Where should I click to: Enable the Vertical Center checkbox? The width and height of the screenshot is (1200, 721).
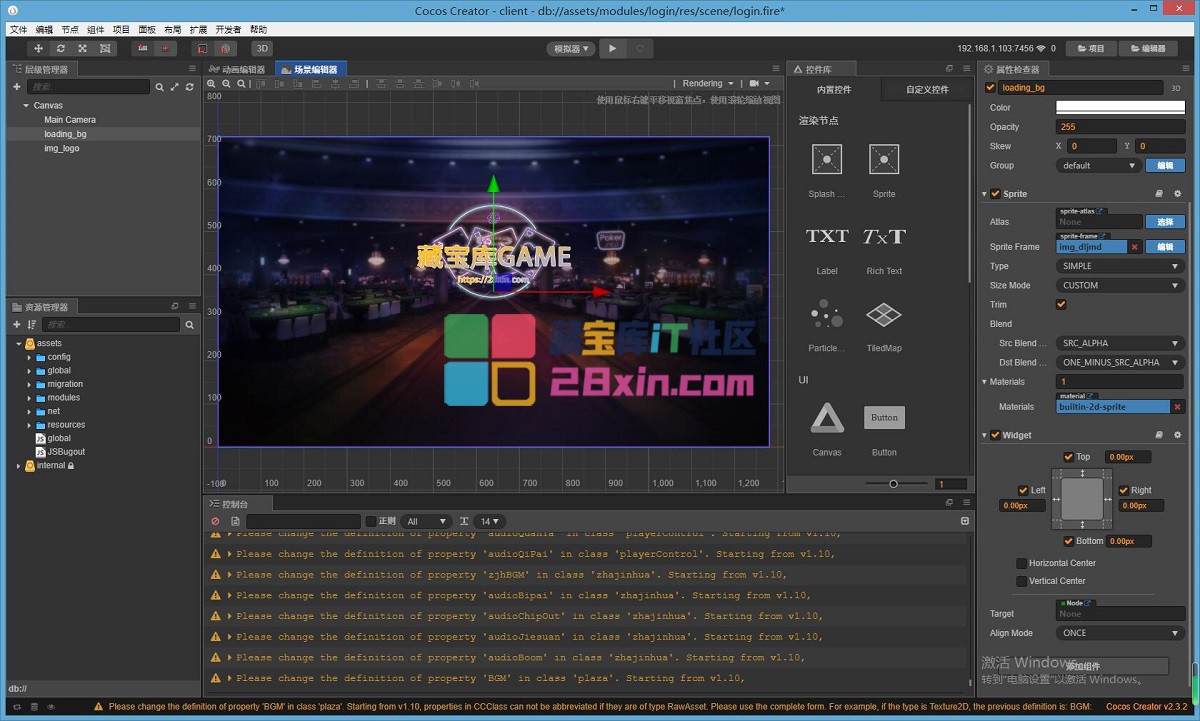(1021, 581)
